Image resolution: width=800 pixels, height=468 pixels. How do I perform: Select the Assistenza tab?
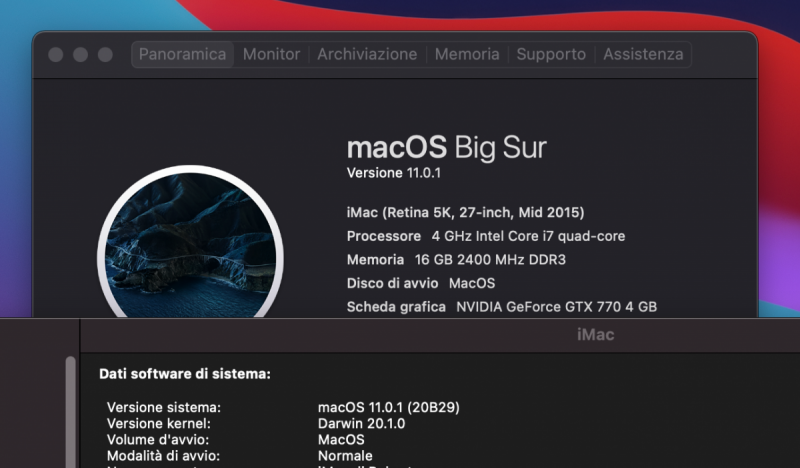click(x=643, y=54)
